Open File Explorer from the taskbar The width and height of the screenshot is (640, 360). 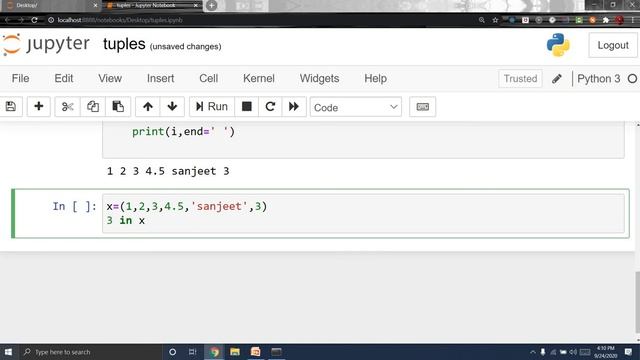[x=235, y=352]
